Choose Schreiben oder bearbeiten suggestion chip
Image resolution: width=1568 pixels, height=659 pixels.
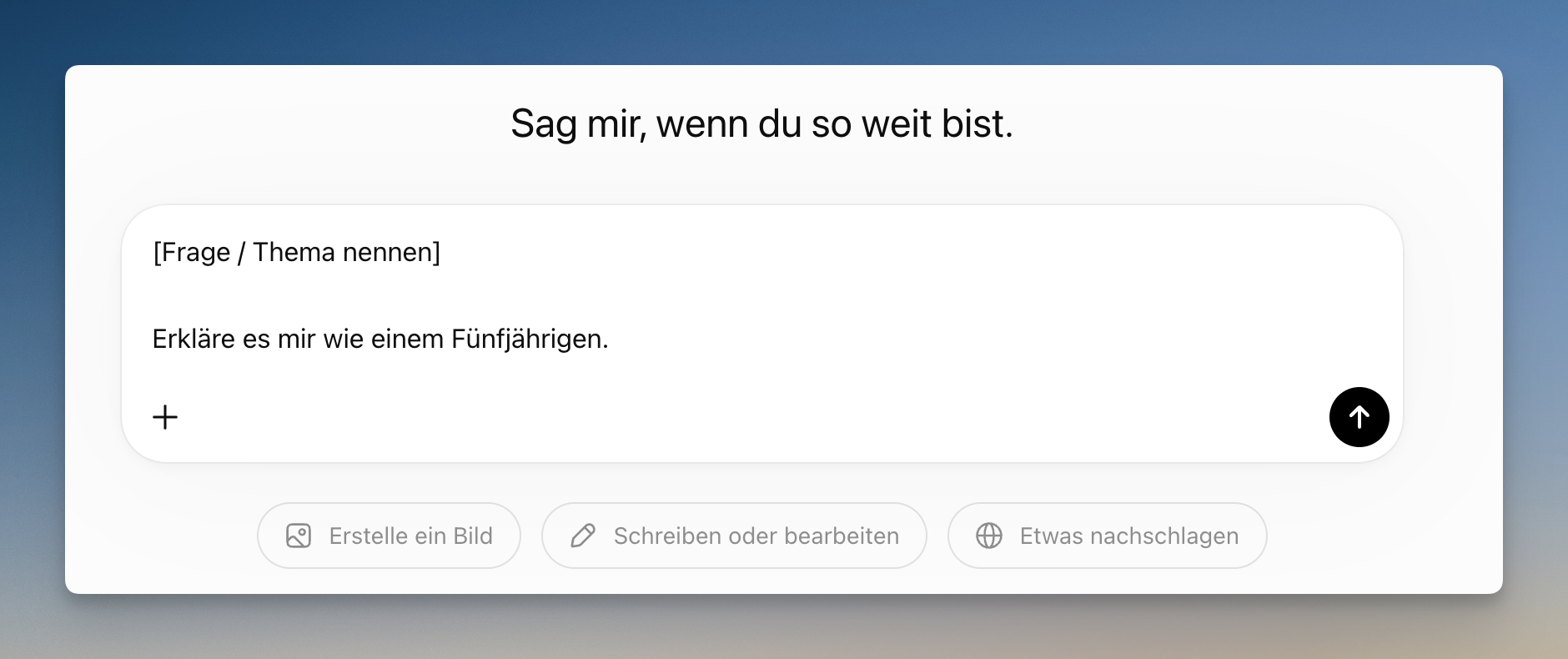[734, 536]
